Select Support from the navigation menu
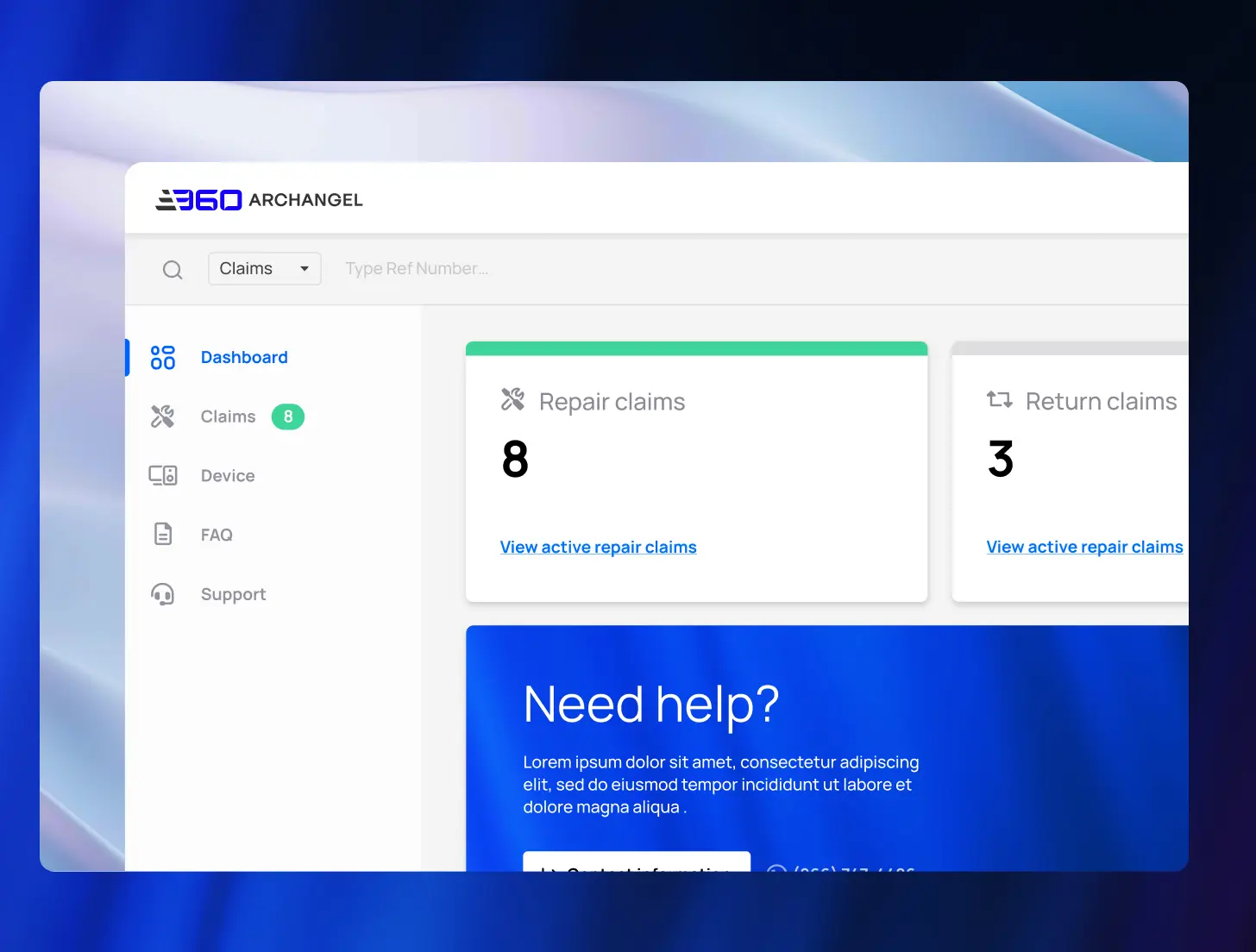 [x=233, y=593]
